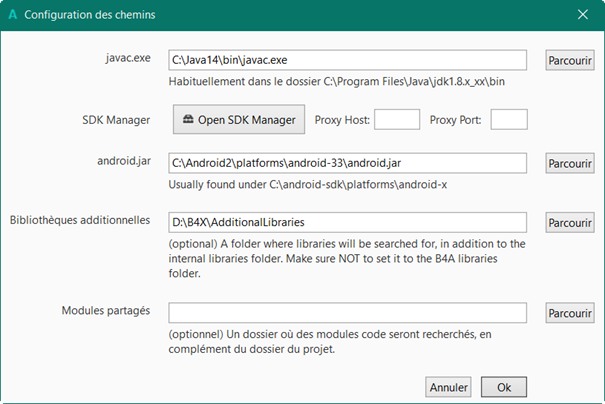Click the Bibliothèques additionnelles folder field
Screen dimensions: 605x404
[348, 222]
